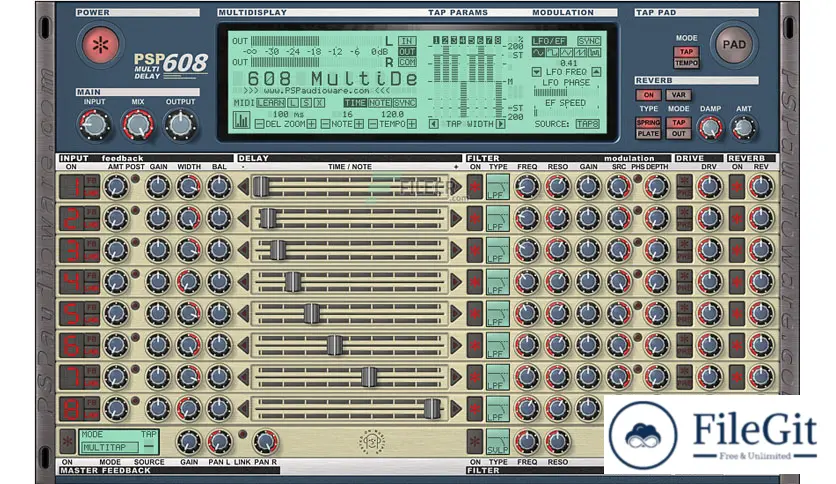836x484 pixels.
Task: Click the reverb DAMP knob
Action: [x=711, y=128]
